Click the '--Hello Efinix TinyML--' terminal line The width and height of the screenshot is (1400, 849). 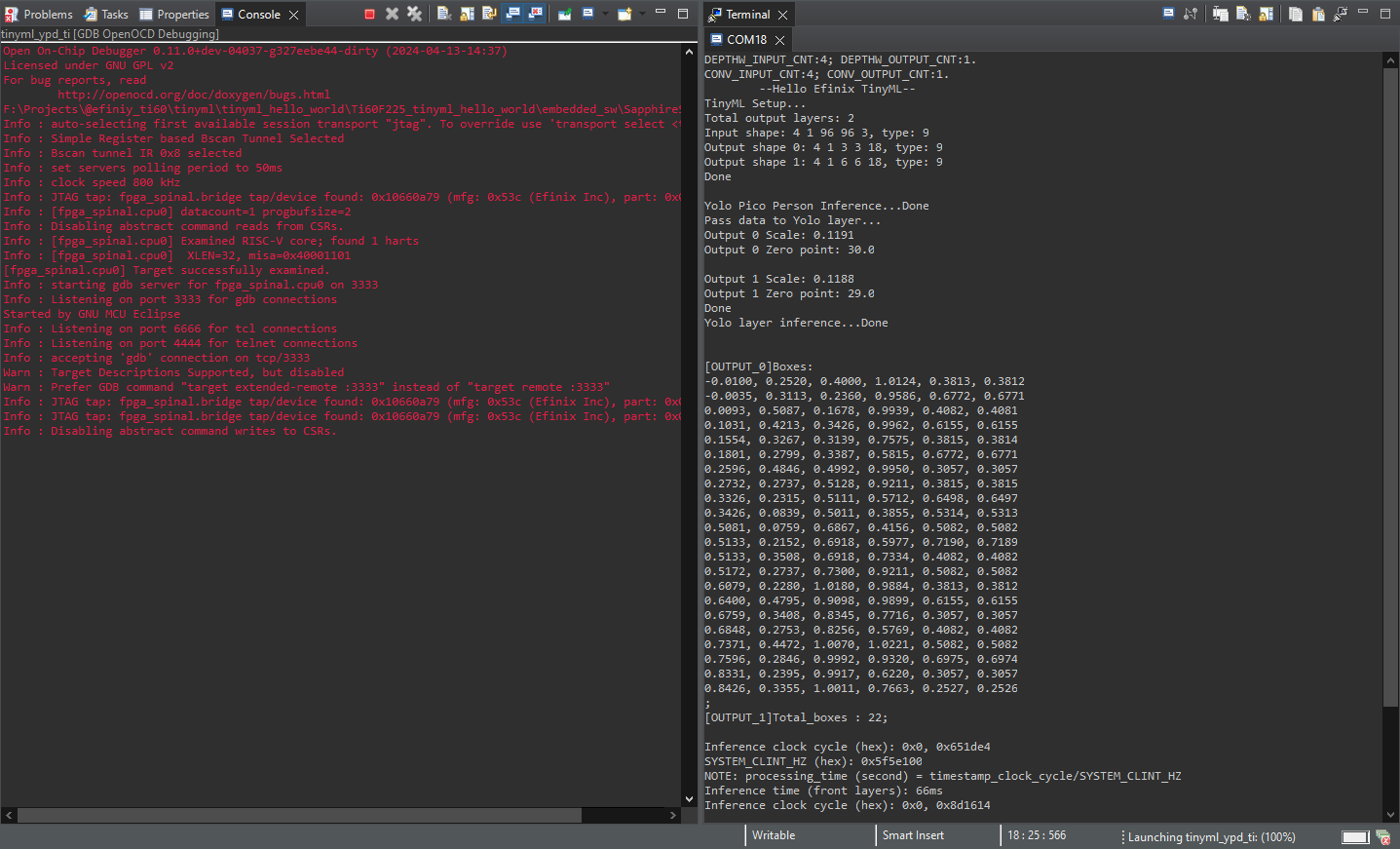[x=837, y=89]
